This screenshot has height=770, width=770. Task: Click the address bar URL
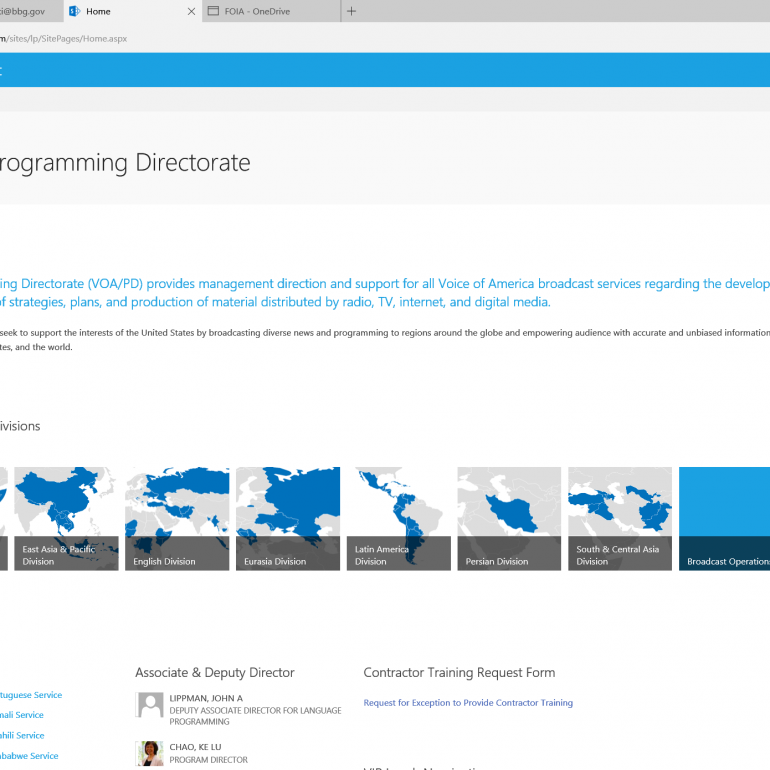(x=64, y=38)
